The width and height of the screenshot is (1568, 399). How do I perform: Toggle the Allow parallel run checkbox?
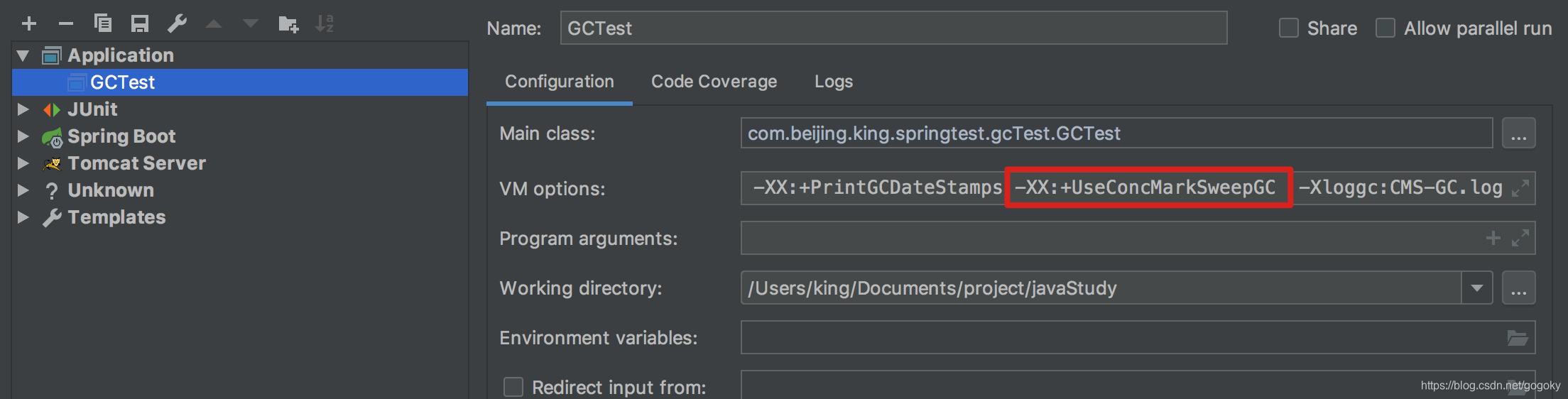[1385, 28]
